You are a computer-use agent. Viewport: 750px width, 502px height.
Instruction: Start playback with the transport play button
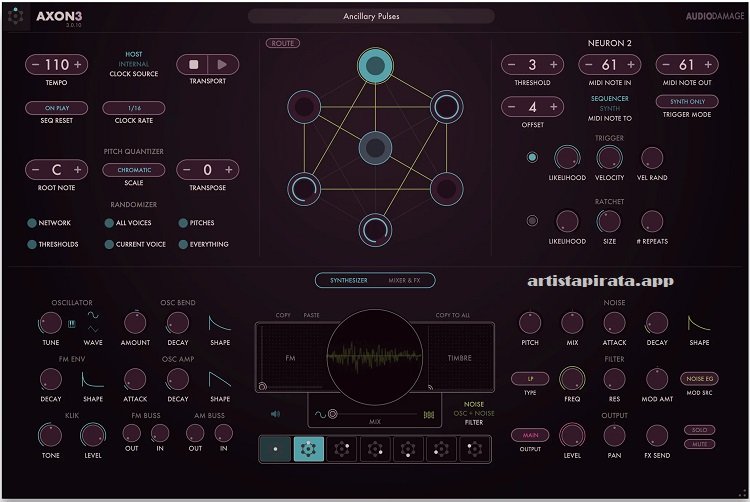click(222, 65)
